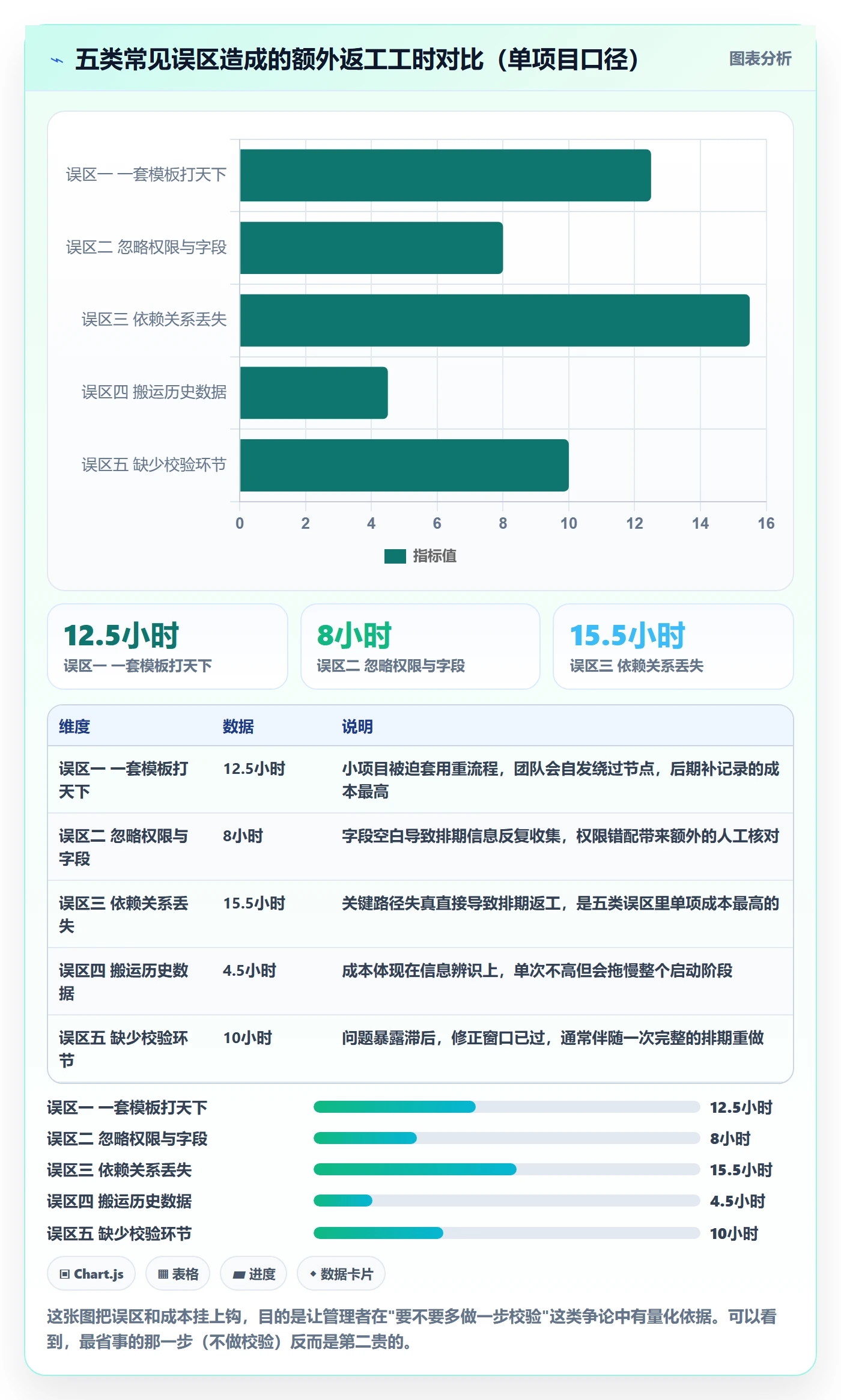Click the 误区五 description cell in table
The height and width of the screenshot is (1400, 841).
coord(553,1038)
